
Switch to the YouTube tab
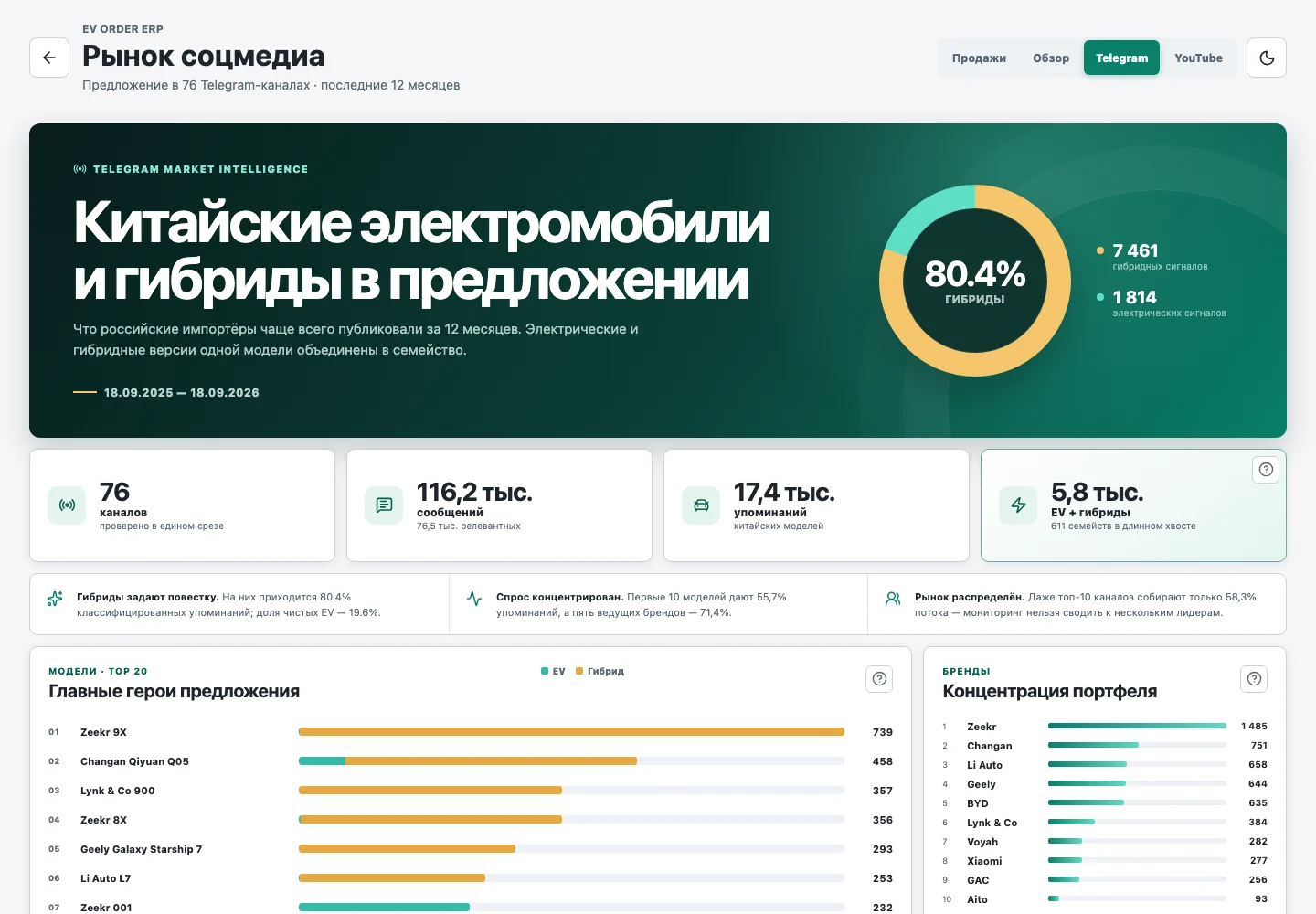pos(1198,58)
